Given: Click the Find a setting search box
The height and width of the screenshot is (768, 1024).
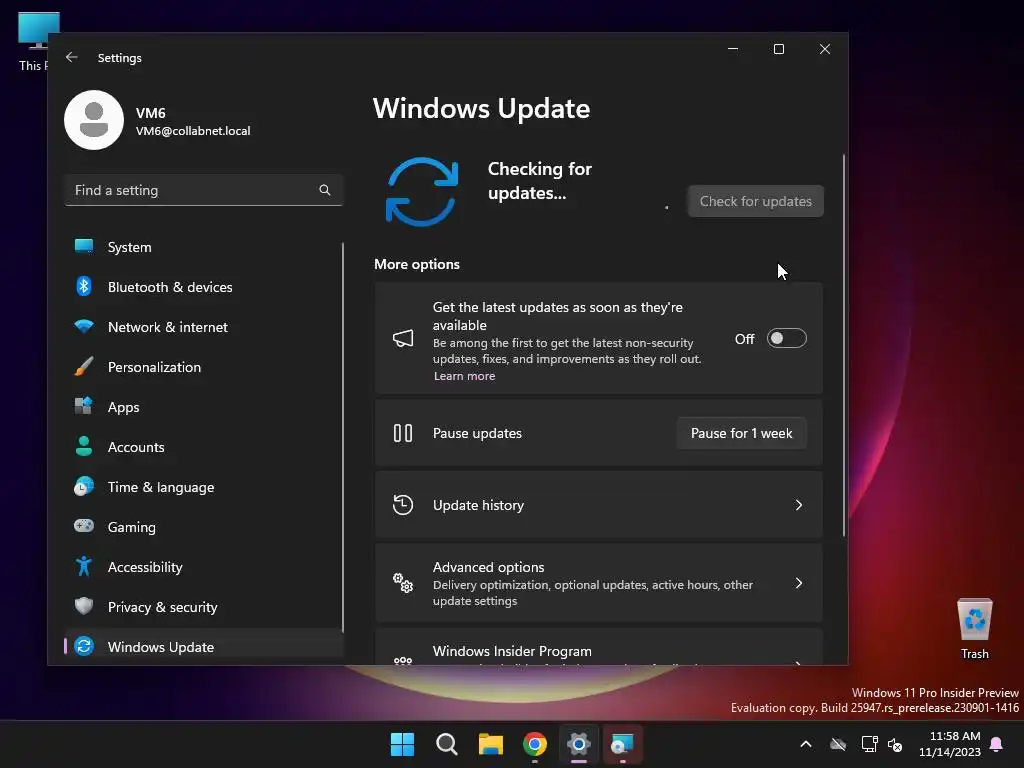Looking at the screenshot, I should coord(203,190).
